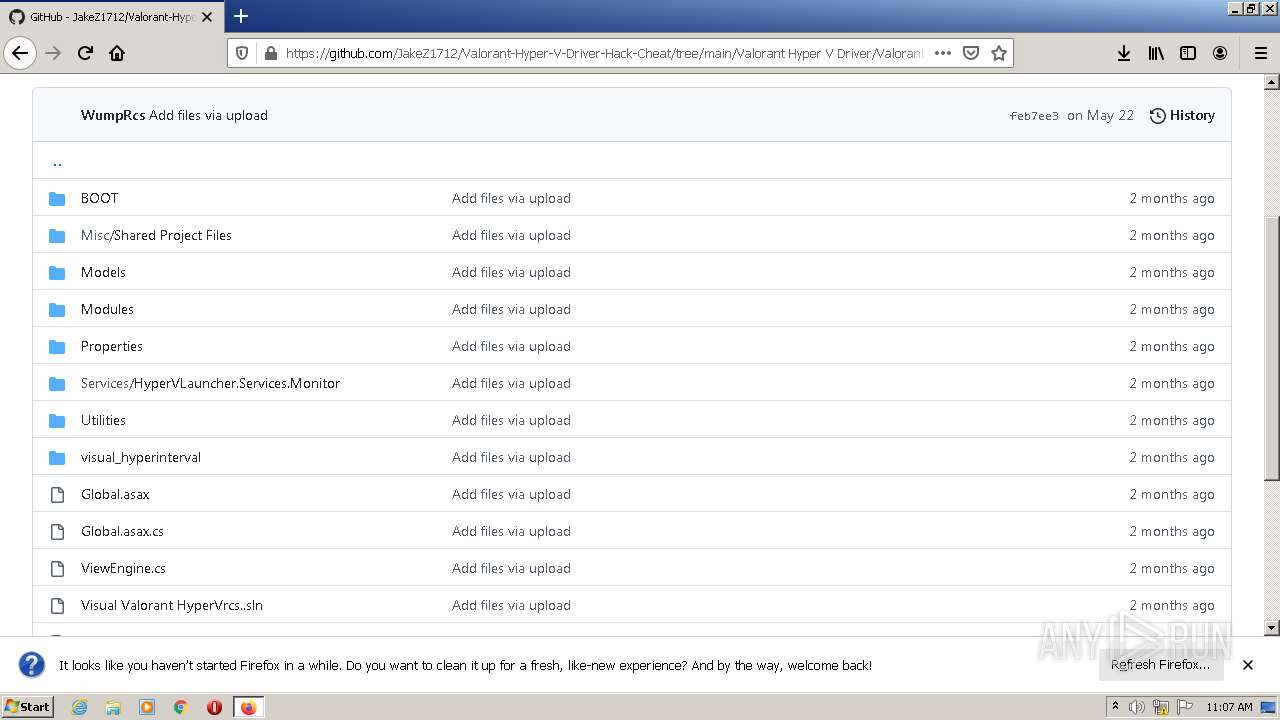Open Services/HyperVLauncher.Services.Monitor folder

tap(210, 383)
